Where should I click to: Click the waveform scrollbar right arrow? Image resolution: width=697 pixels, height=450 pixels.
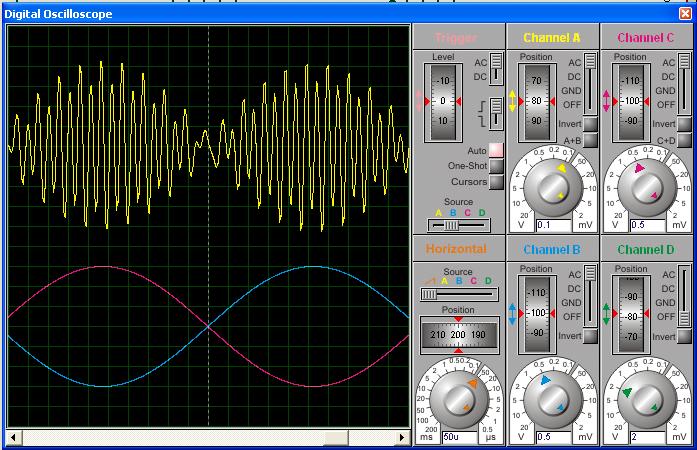point(403,438)
